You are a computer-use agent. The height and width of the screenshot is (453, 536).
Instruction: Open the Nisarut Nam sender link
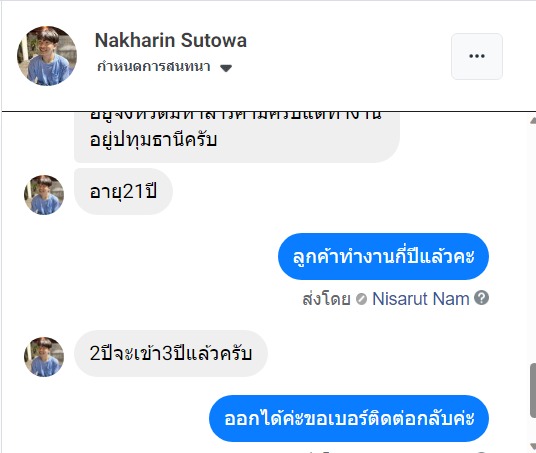pos(420,299)
